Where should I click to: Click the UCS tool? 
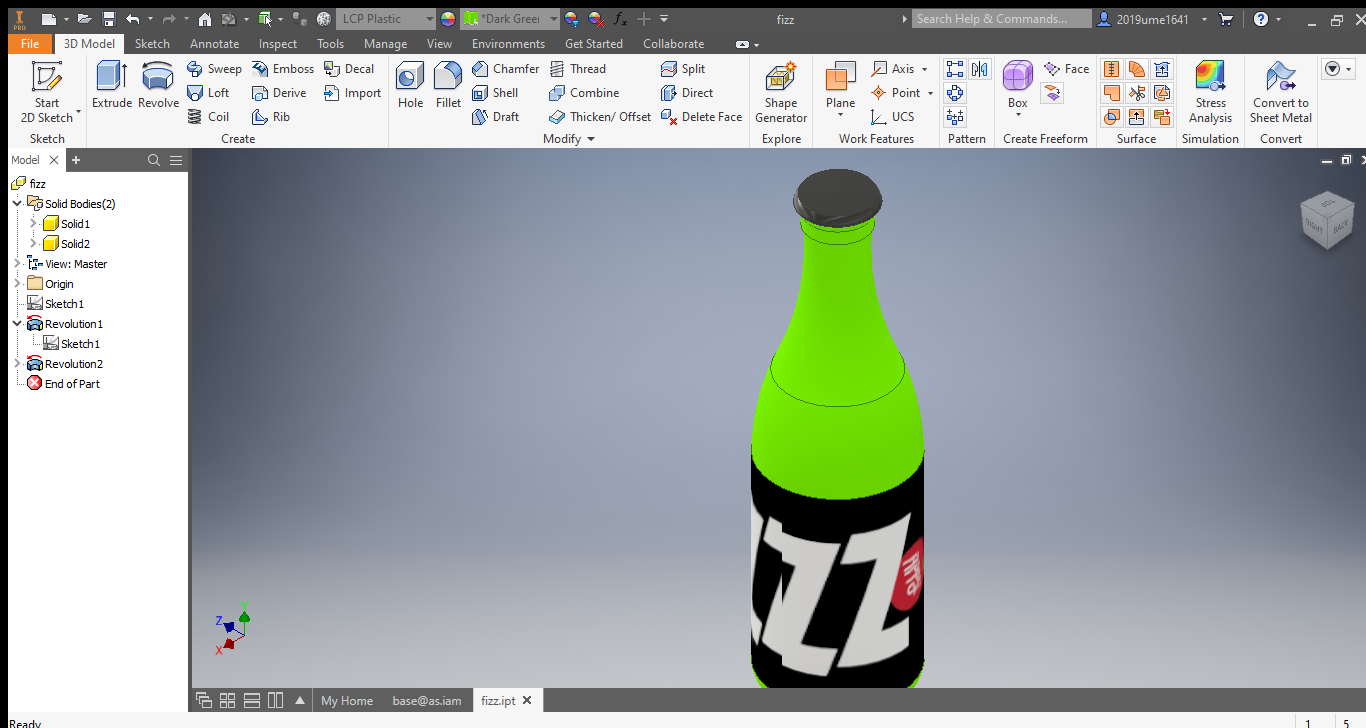coord(892,117)
